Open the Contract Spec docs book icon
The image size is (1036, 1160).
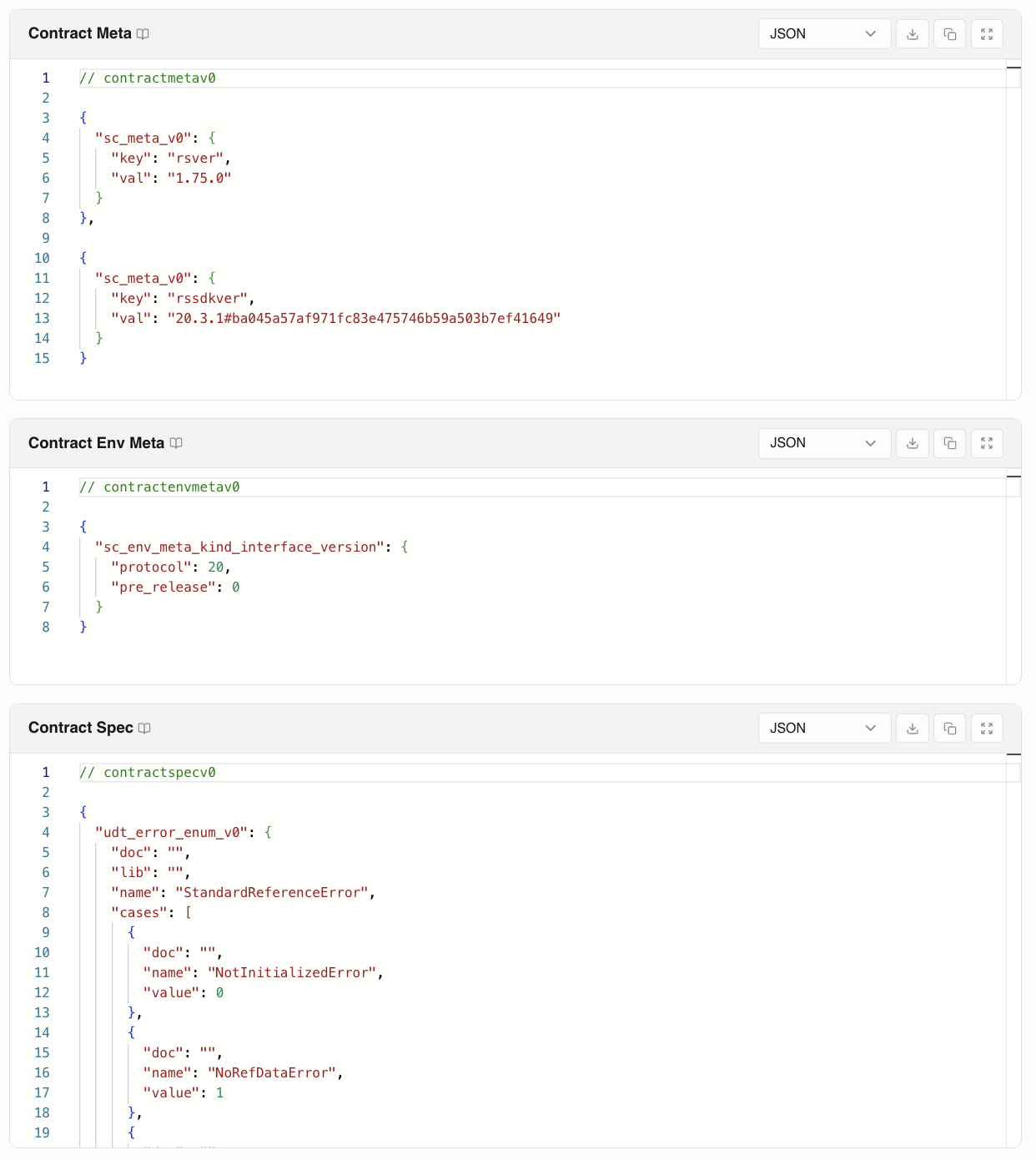click(144, 729)
